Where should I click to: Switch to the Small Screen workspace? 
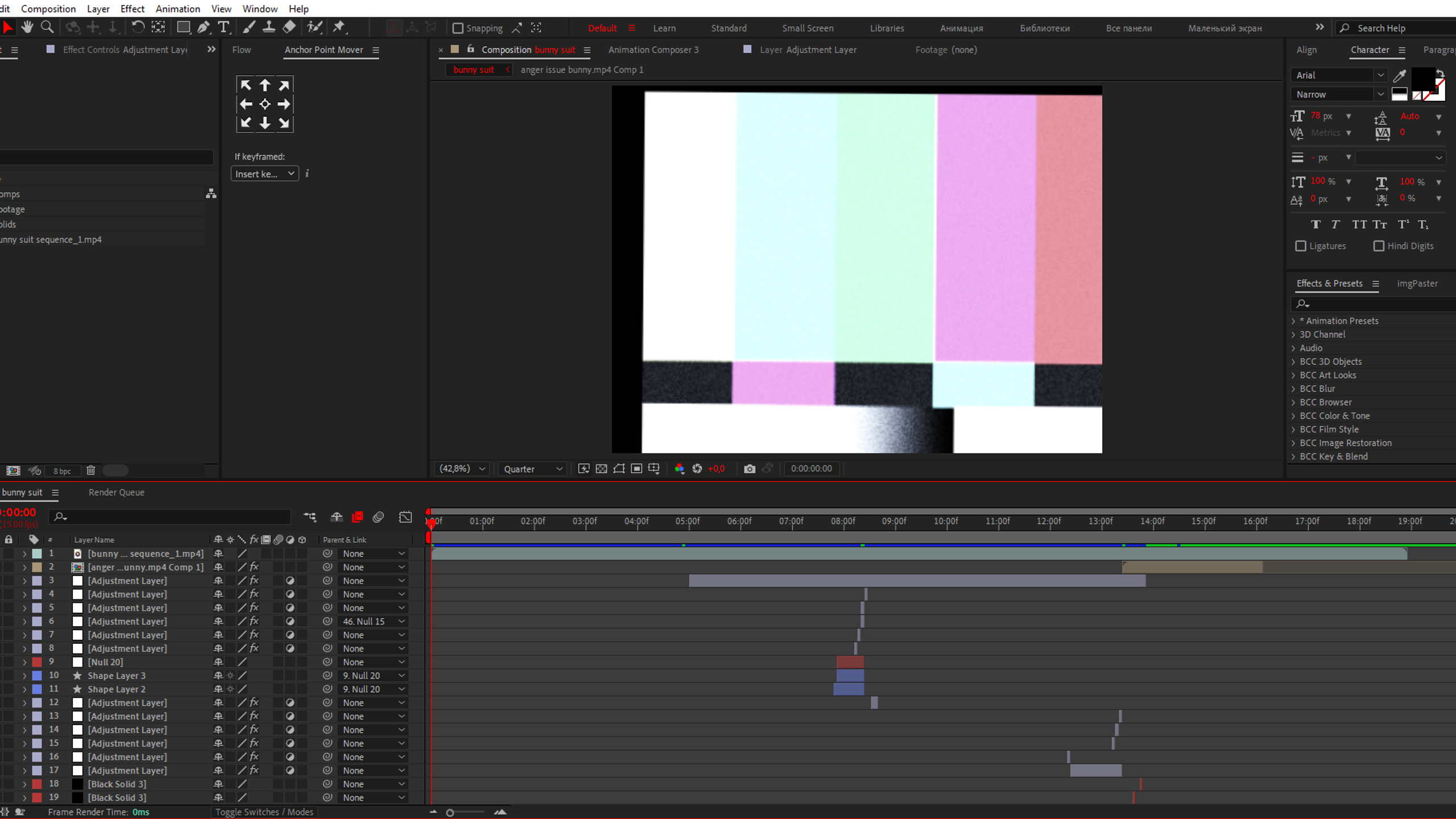click(x=808, y=28)
